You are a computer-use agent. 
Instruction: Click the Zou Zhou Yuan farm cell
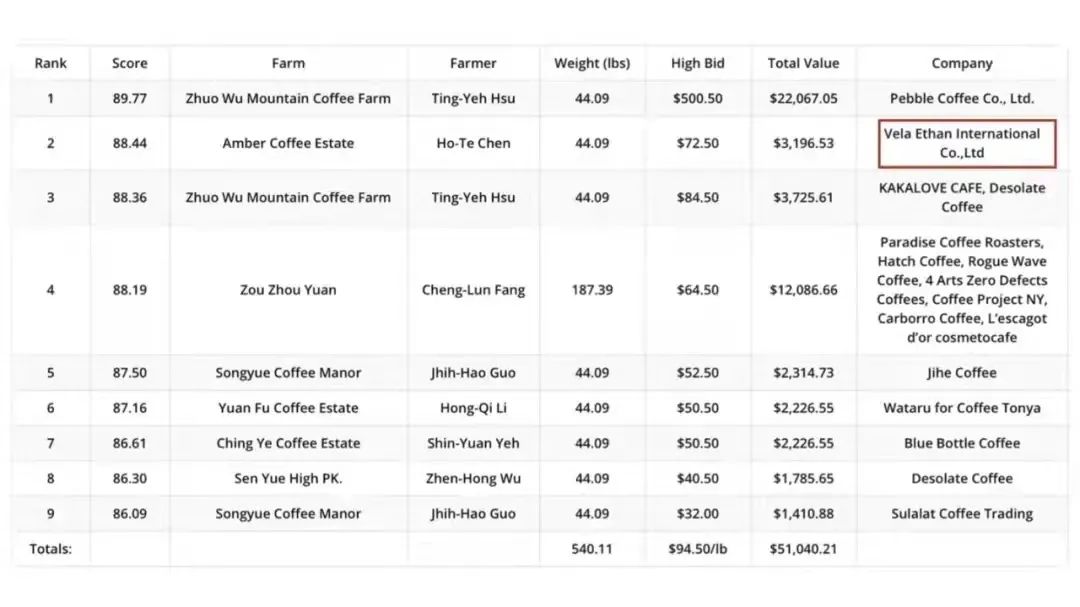point(288,290)
